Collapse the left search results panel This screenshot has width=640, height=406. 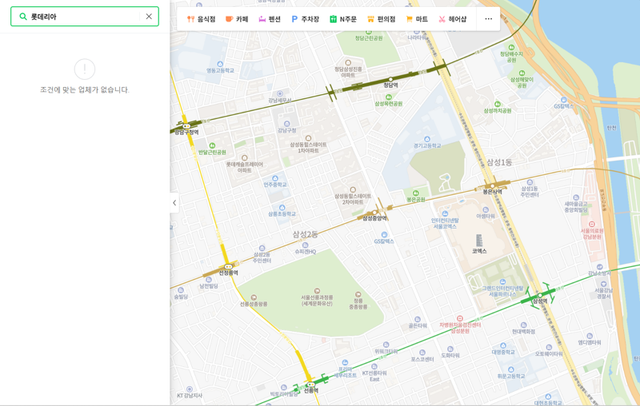click(x=174, y=203)
